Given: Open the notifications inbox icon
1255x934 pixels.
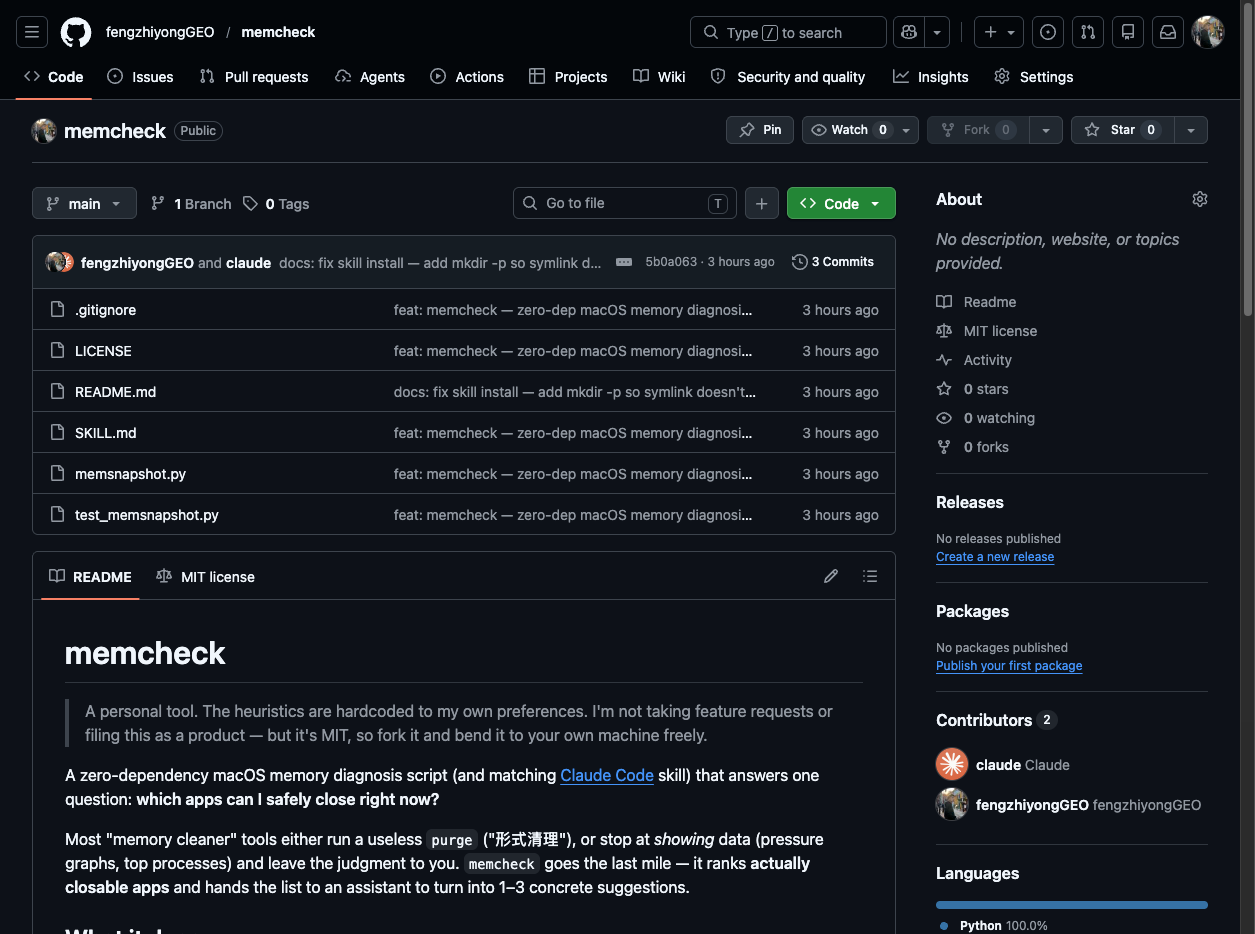Looking at the screenshot, I should click(1168, 32).
